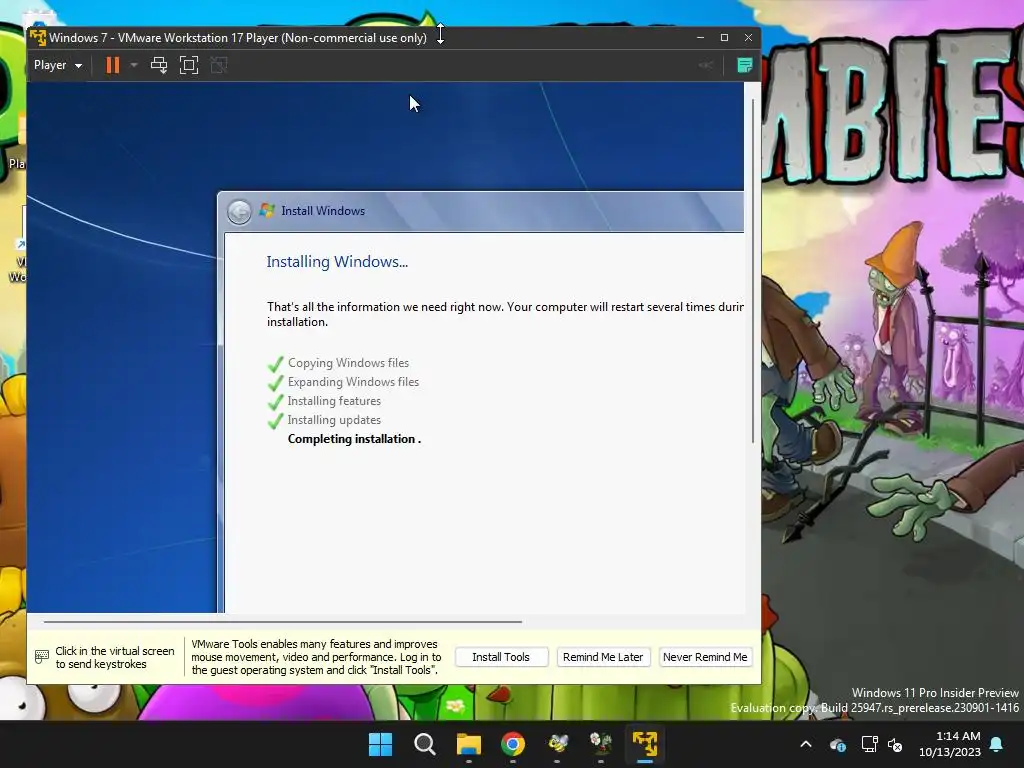Click the 'Completing installation' text

coord(354,439)
